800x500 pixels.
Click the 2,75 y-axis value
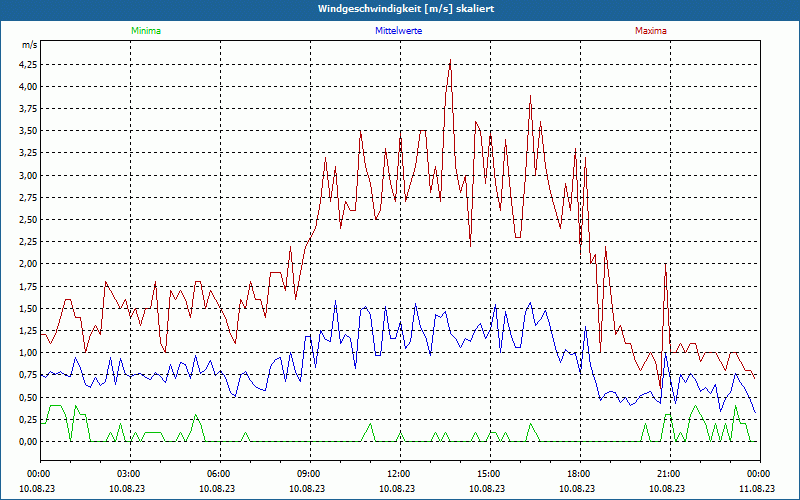tap(28, 198)
